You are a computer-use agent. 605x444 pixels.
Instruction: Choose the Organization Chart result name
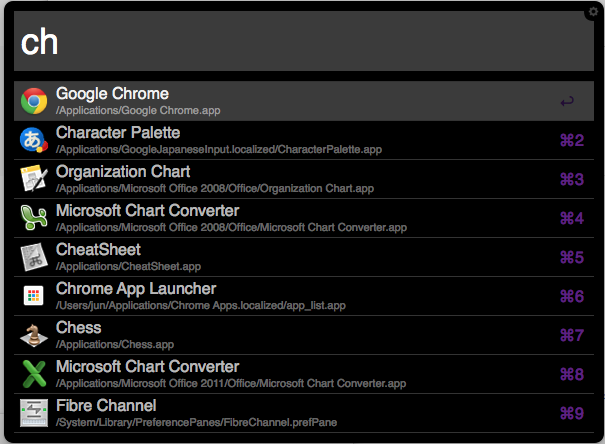pos(122,172)
